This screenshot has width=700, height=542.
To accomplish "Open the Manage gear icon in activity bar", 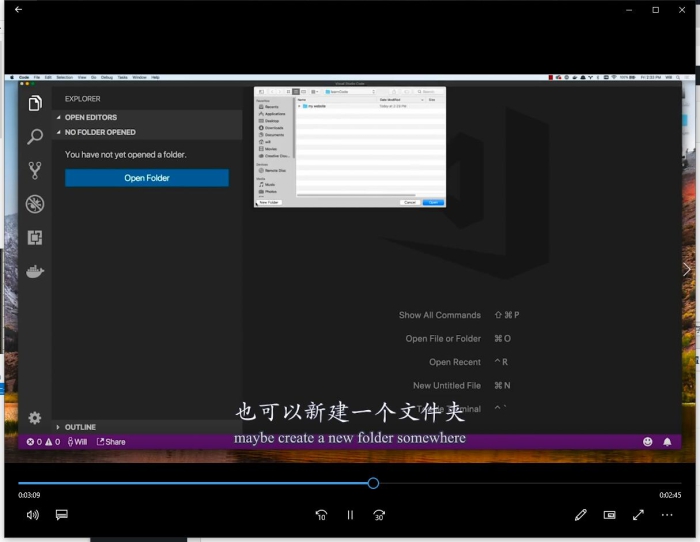I will (35, 418).
